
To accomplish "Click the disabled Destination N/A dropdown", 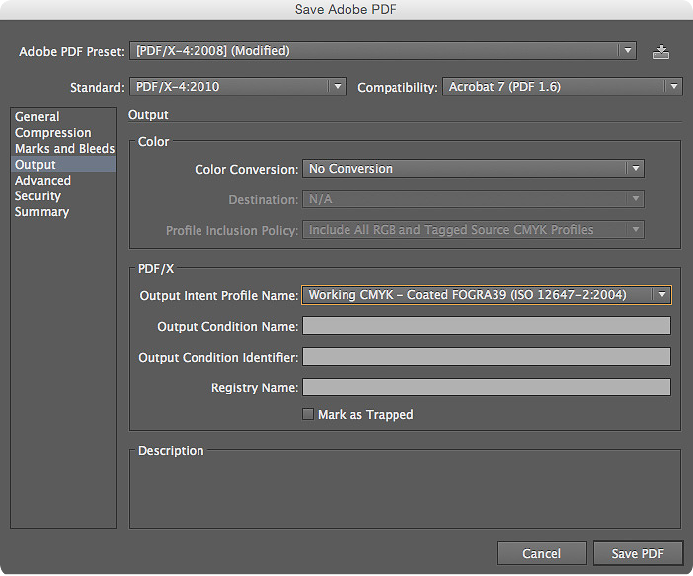I will coord(473,199).
